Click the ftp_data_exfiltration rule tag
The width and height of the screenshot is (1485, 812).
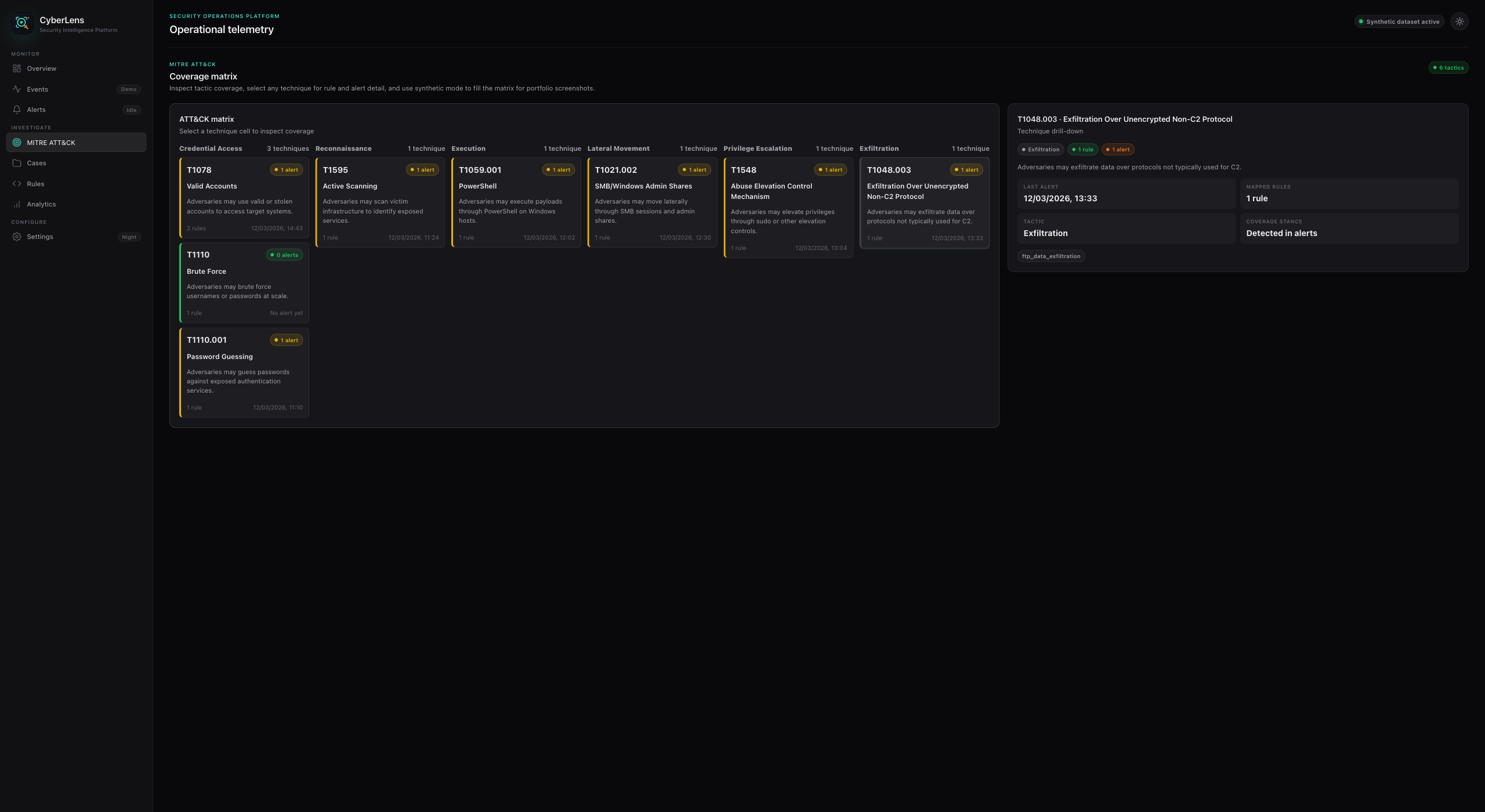[x=1051, y=256]
